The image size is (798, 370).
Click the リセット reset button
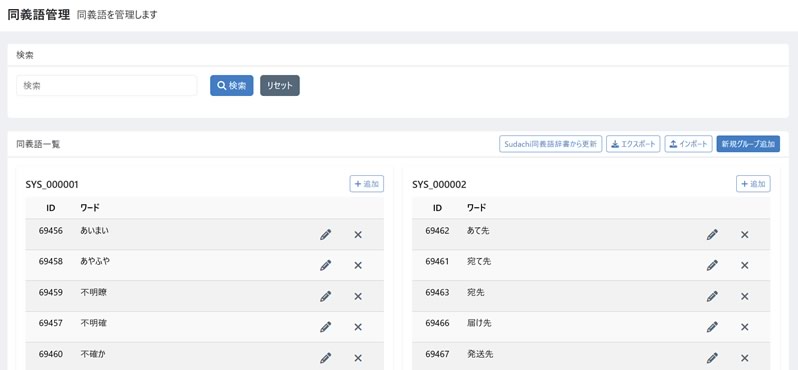tap(280, 86)
